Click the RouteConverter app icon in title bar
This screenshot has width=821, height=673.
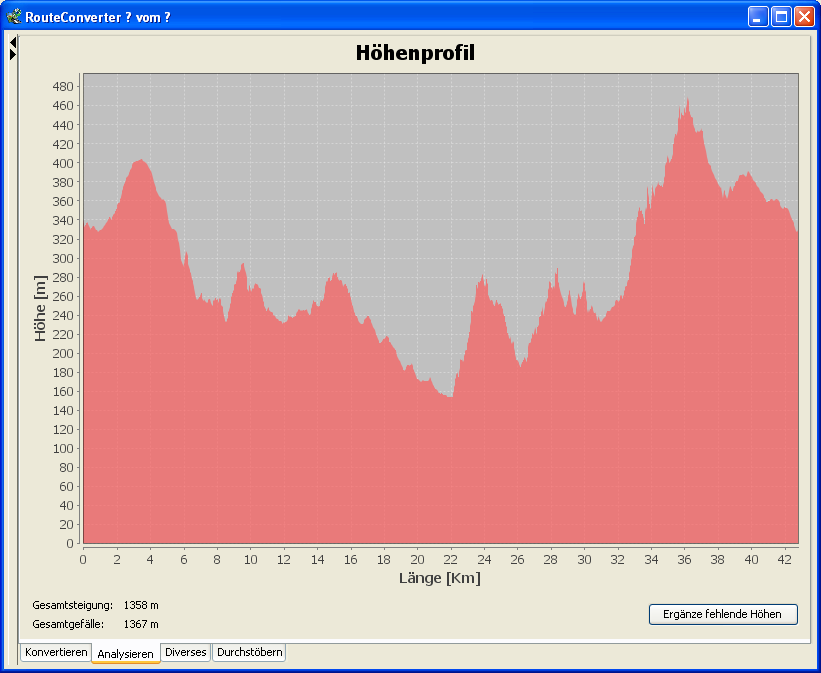pyautogui.click(x=14, y=16)
